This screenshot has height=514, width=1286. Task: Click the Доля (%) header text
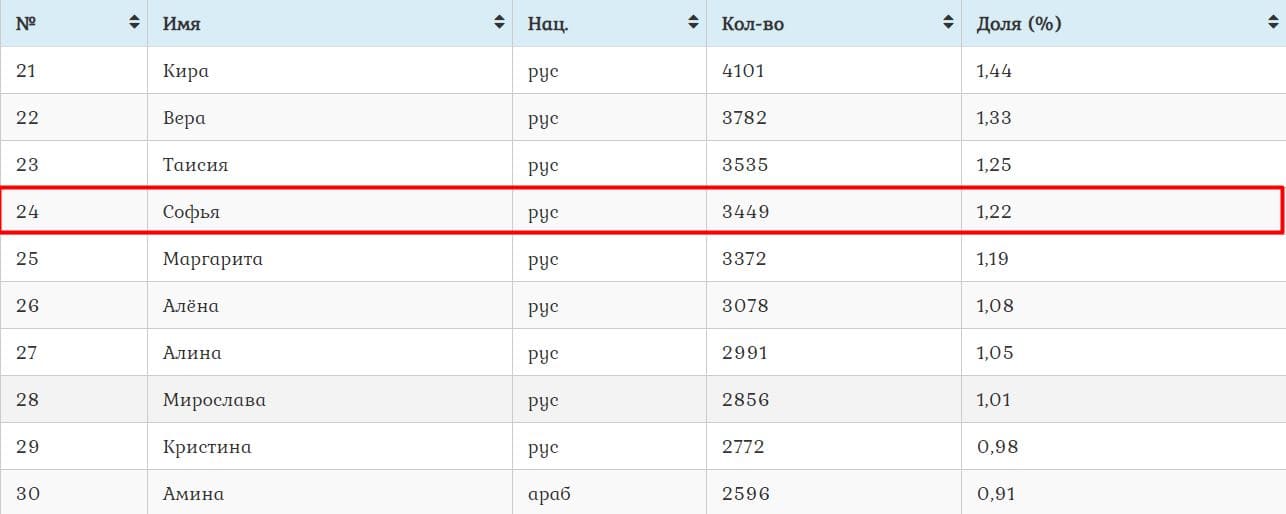click(x=1018, y=24)
